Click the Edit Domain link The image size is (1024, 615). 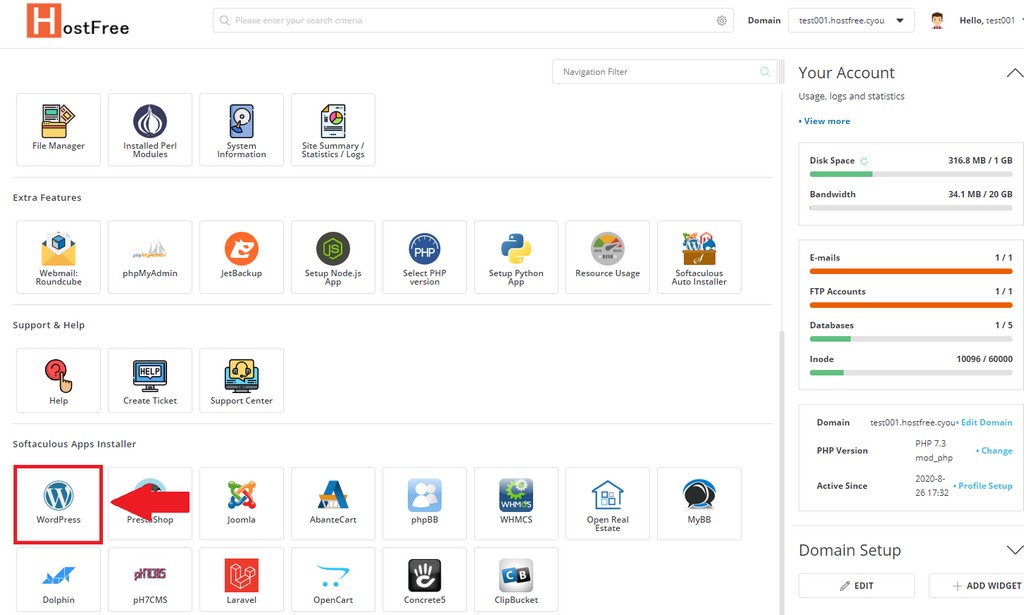986,423
